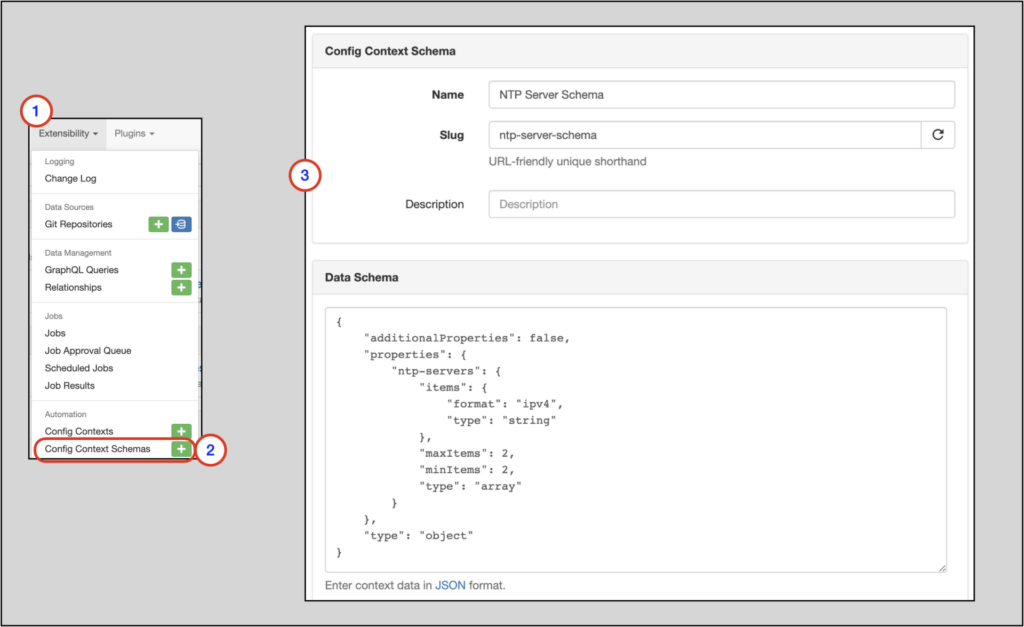The height and width of the screenshot is (627, 1024).
Task: Click the plus icon beside Config Contexts
Action: tap(182, 431)
